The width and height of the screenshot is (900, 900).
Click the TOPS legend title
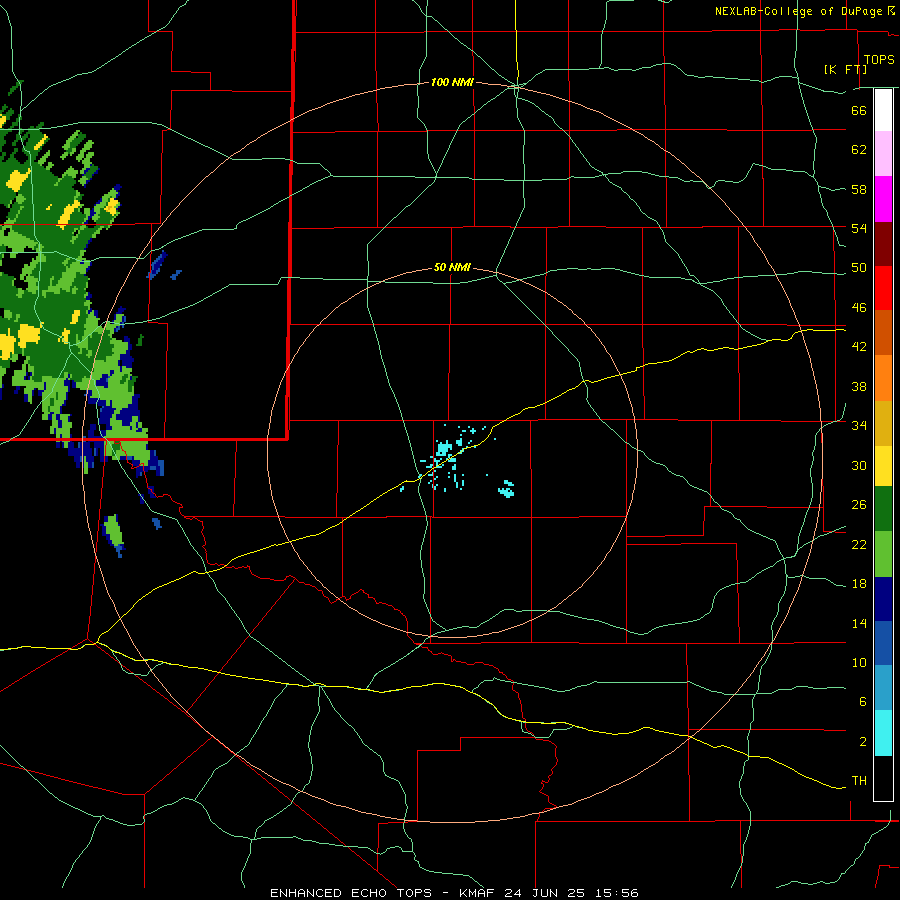tap(879, 59)
